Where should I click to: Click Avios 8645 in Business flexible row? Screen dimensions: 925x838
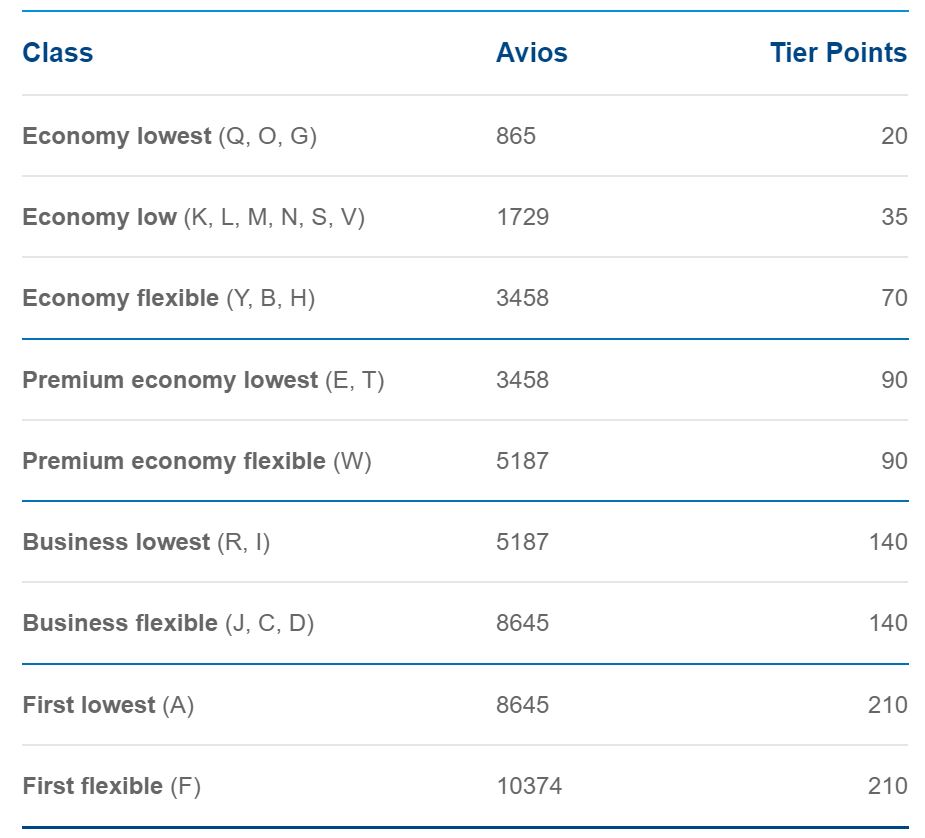(523, 623)
